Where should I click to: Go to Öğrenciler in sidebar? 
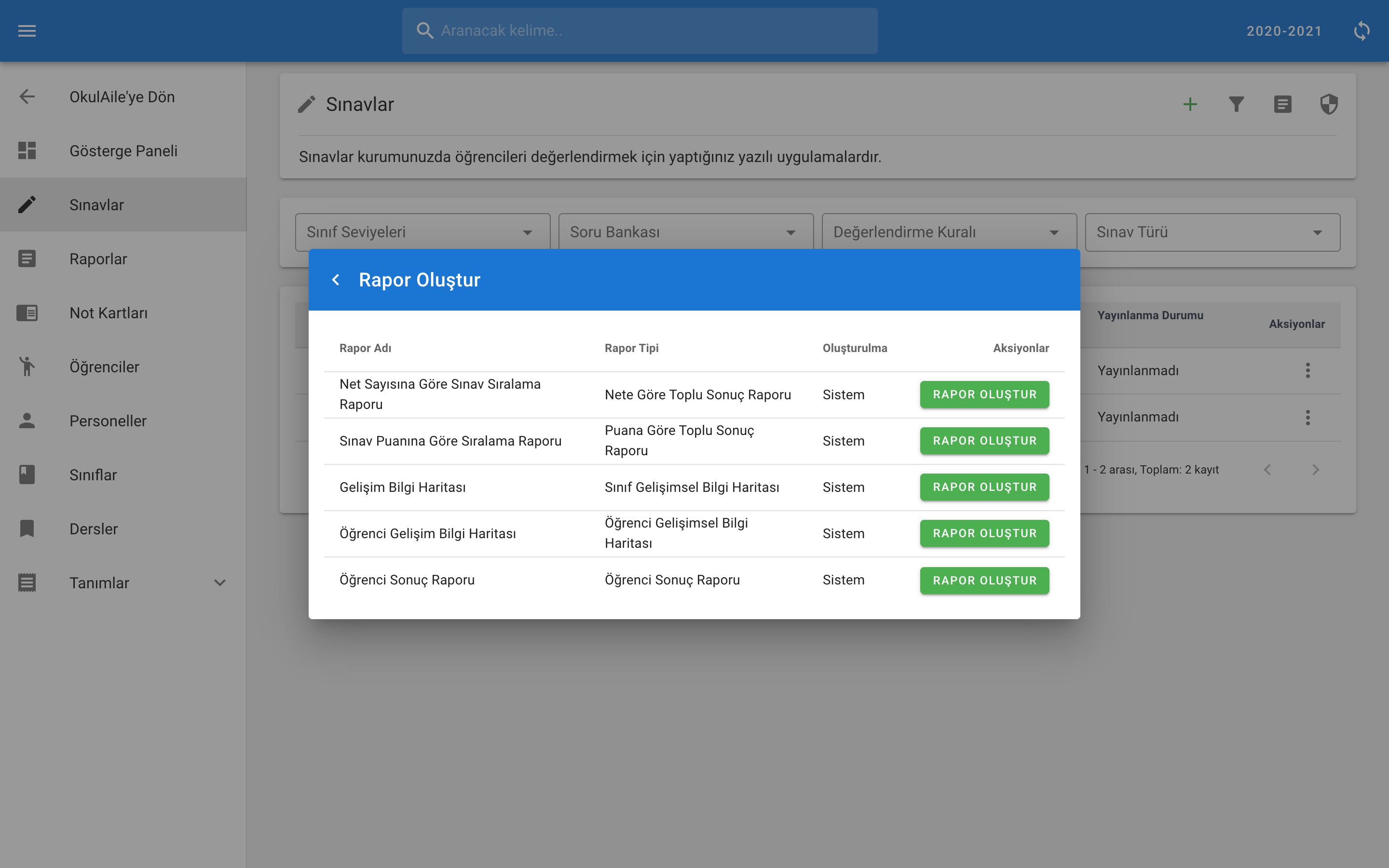[104, 367]
